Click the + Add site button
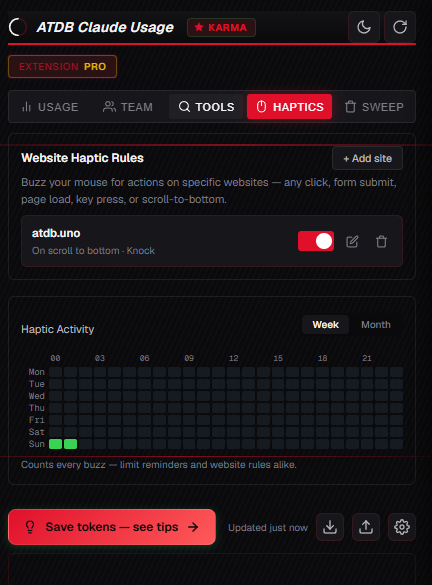 [x=367, y=158]
